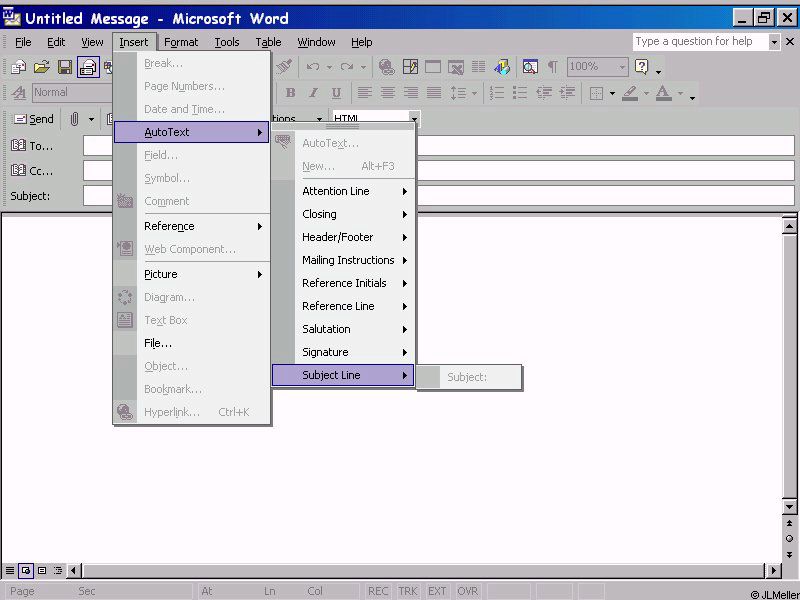Click the Numbering list icon
Image resolution: width=800 pixels, height=600 pixels.
pos(496,93)
